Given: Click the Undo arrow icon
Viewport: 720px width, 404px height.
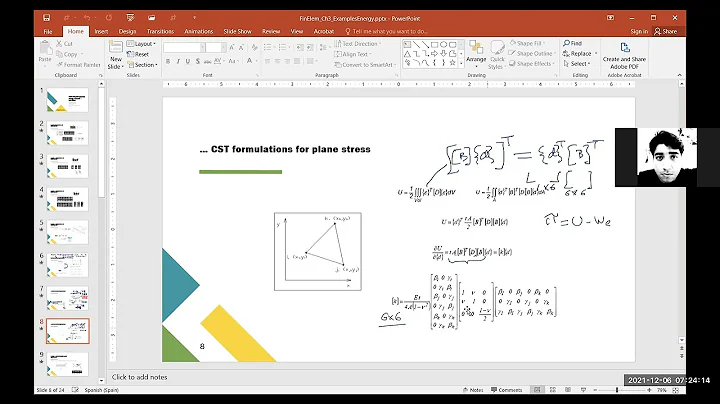Looking at the screenshot, I should pos(87,18).
